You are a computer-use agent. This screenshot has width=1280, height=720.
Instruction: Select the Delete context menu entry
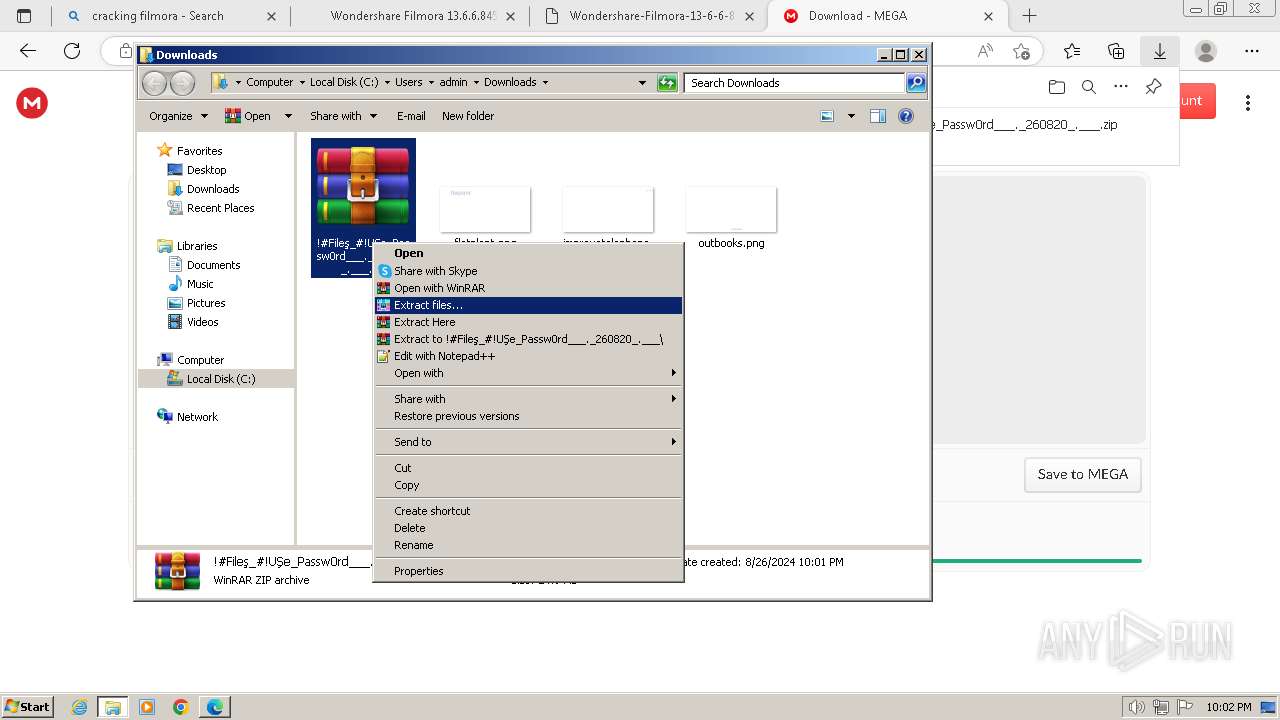[x=528, y=528]
